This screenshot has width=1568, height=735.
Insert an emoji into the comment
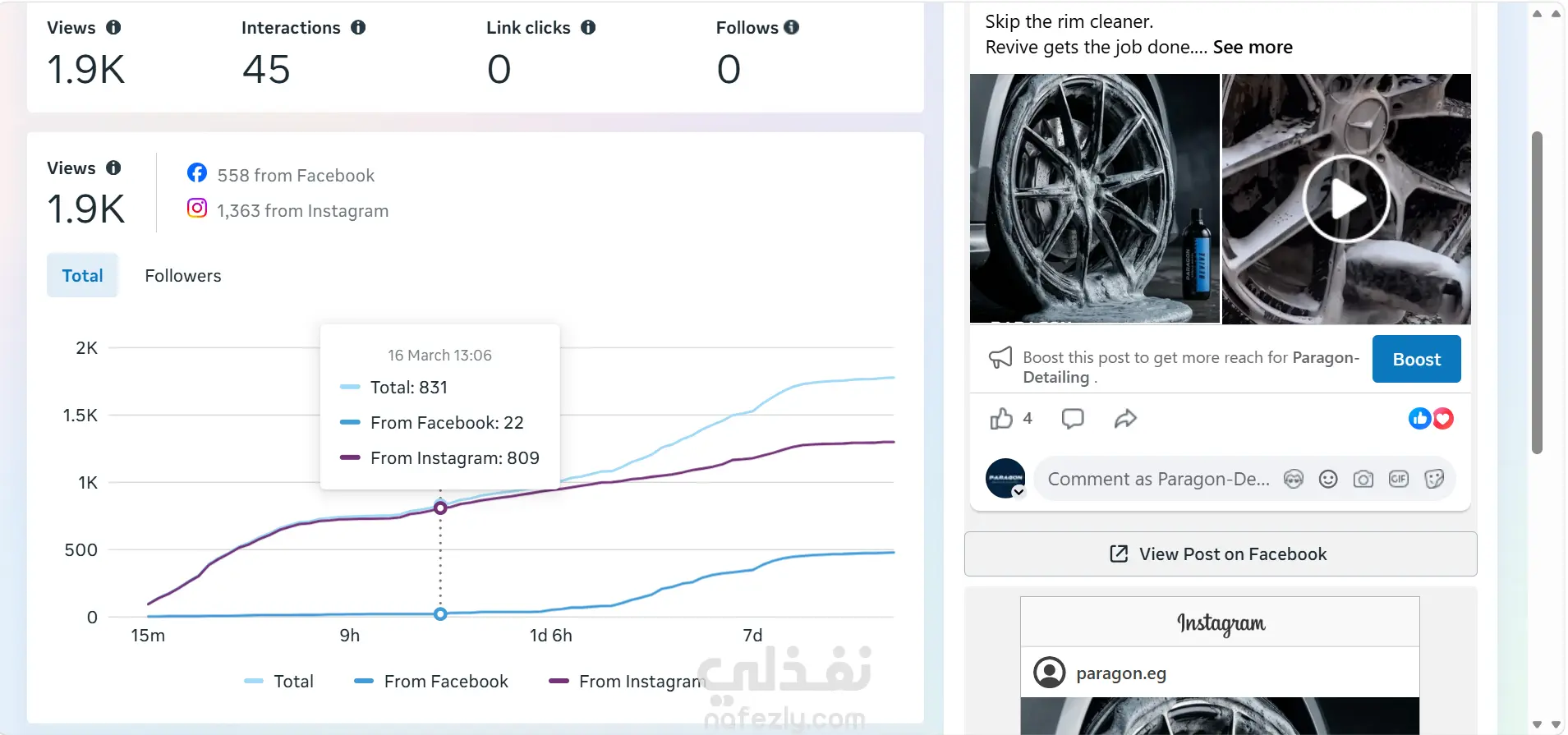tap(1328, 479)
